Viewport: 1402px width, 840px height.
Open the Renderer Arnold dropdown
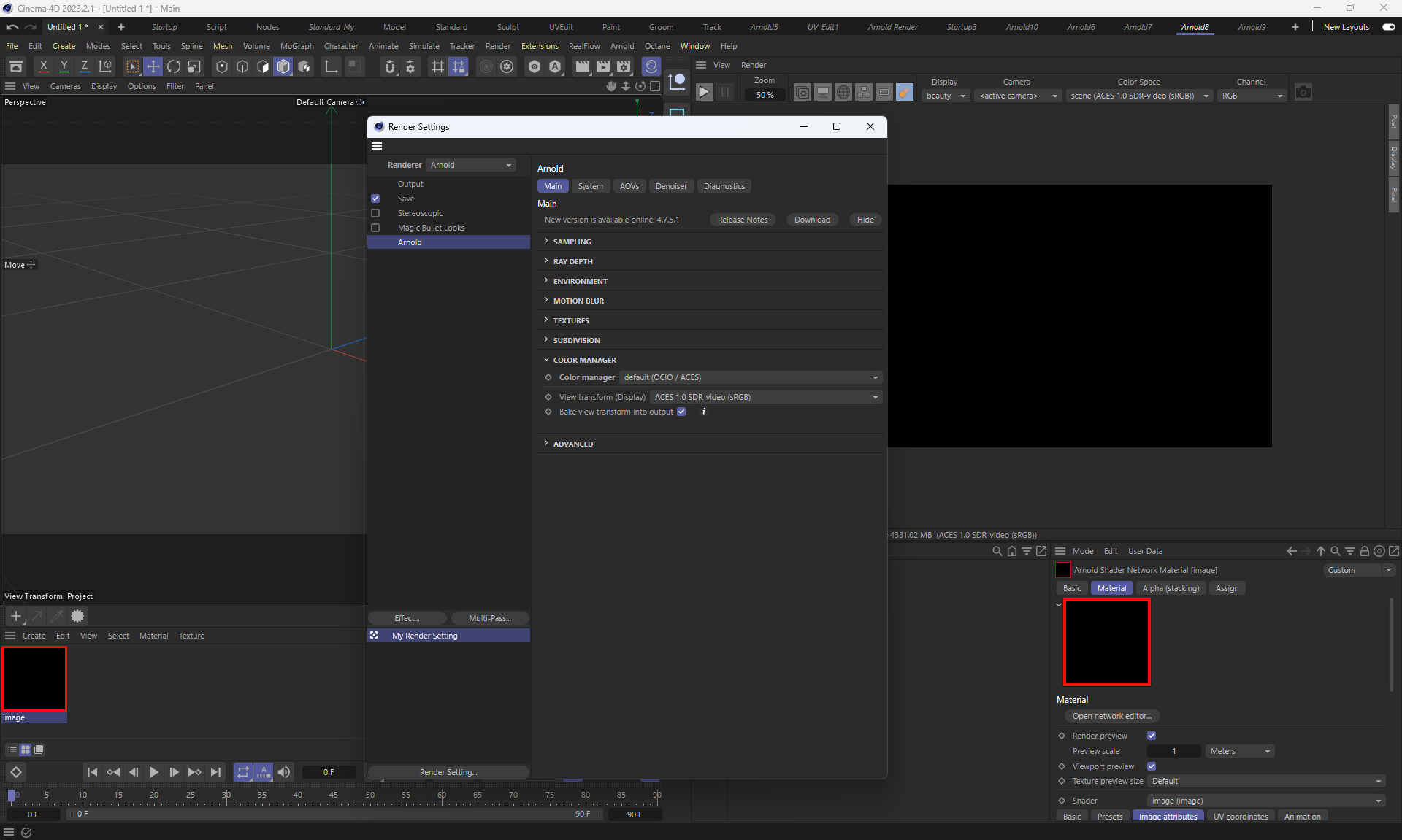[471, 165]
